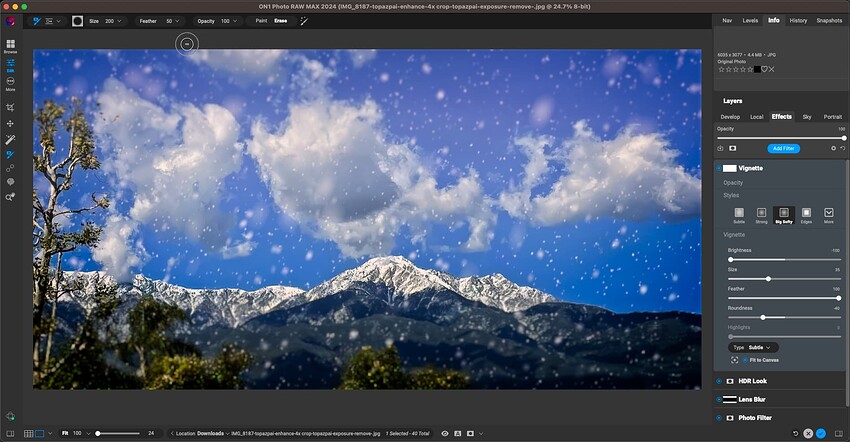Disable the Photo Filter effect
850x442 pixels.
point(719,416)
